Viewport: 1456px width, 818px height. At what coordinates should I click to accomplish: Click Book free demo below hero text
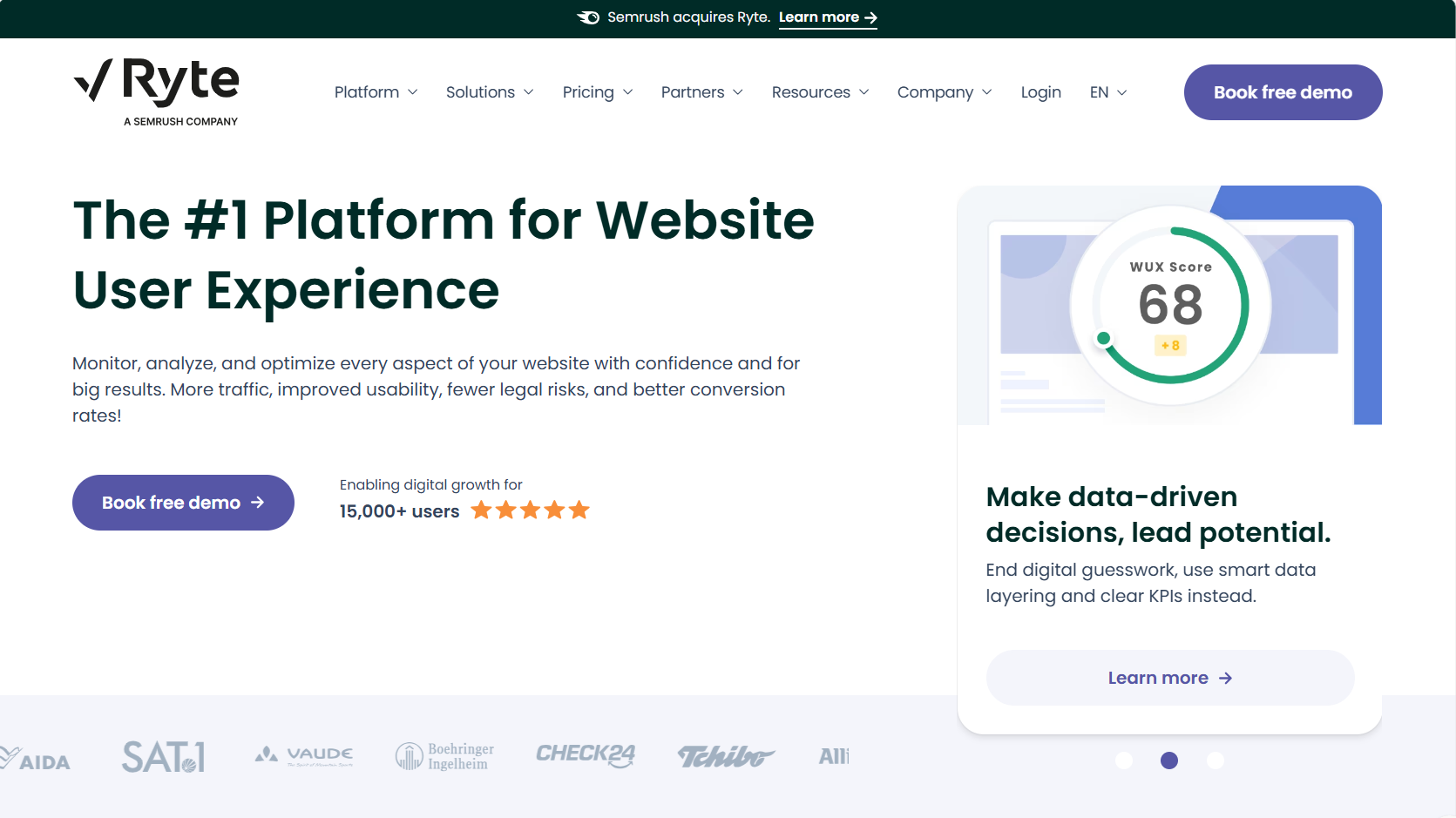tap(183, 503)
